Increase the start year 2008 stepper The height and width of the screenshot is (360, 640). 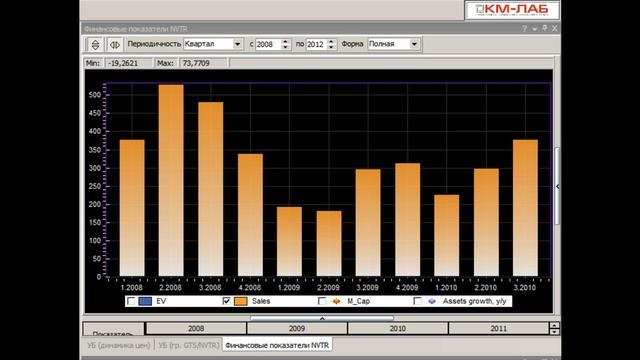tap(285, 41)
